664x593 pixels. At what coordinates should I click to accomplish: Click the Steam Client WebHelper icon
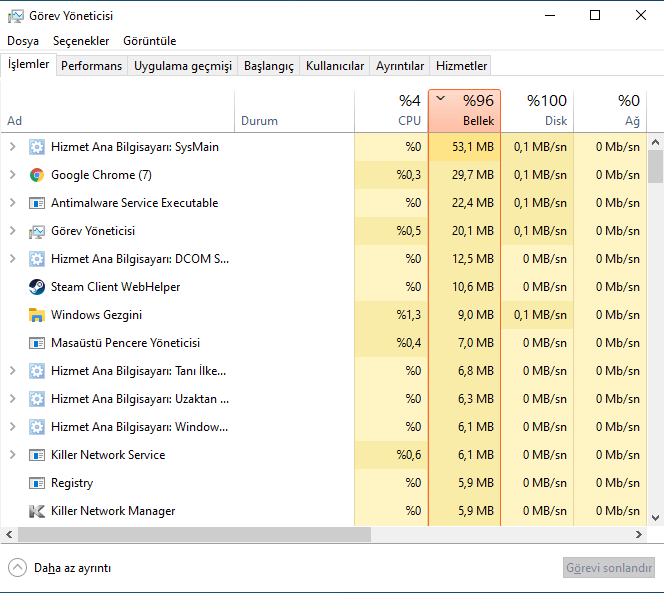tap(37, 287)
